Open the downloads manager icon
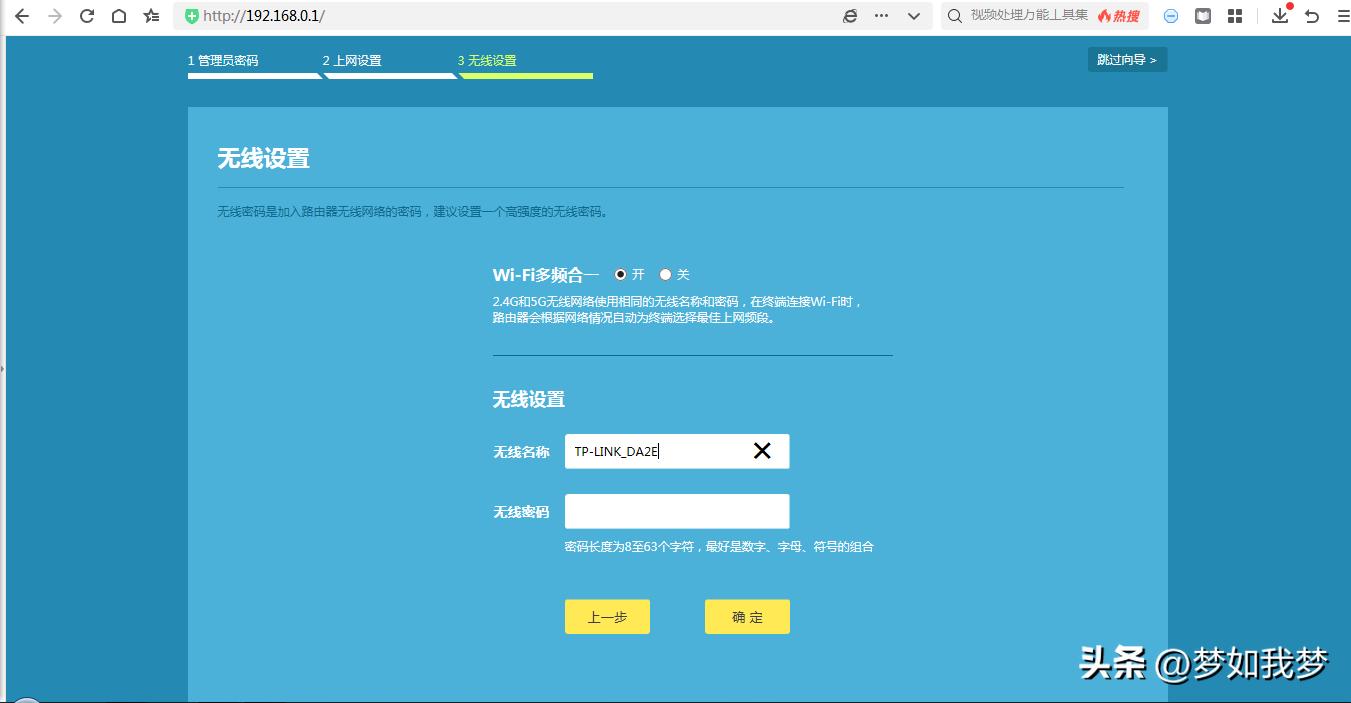 1280,16
